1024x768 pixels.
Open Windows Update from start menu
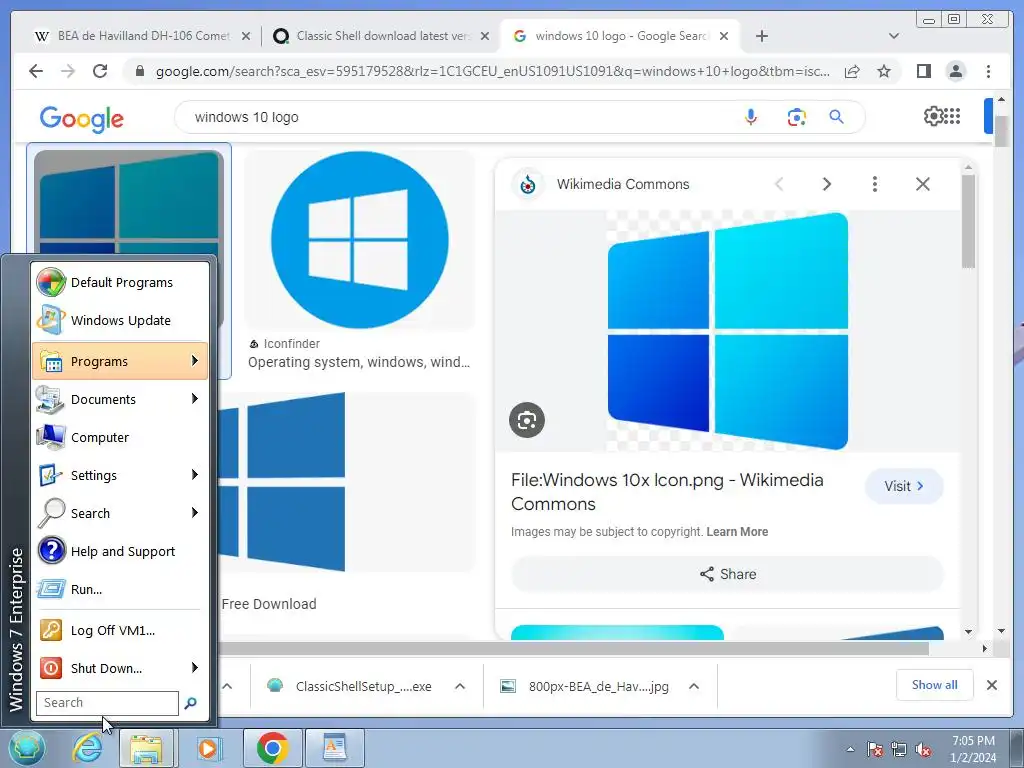(120, 320)
